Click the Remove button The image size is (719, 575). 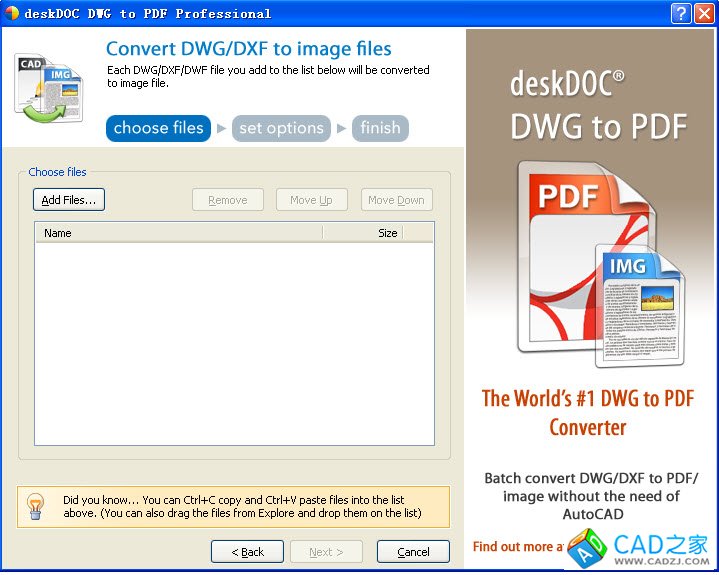coord(227,200)
